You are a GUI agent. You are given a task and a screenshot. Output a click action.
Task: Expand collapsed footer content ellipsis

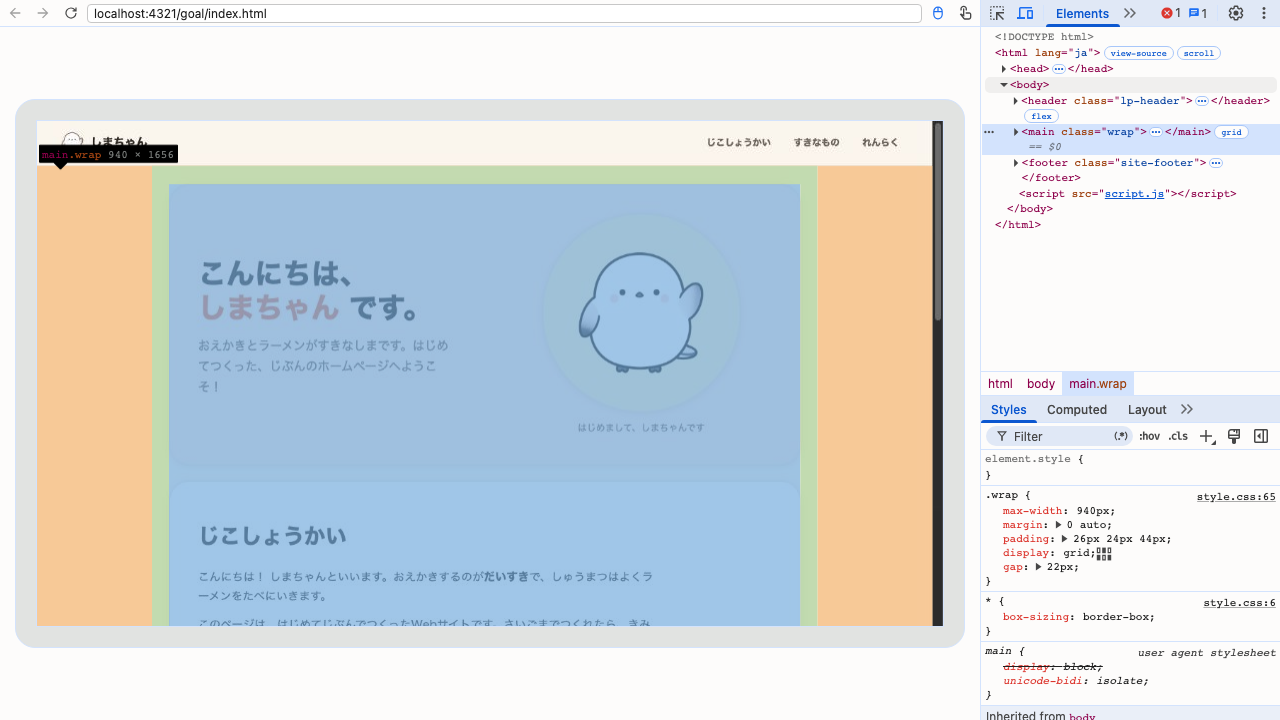tap(1216, 163)
